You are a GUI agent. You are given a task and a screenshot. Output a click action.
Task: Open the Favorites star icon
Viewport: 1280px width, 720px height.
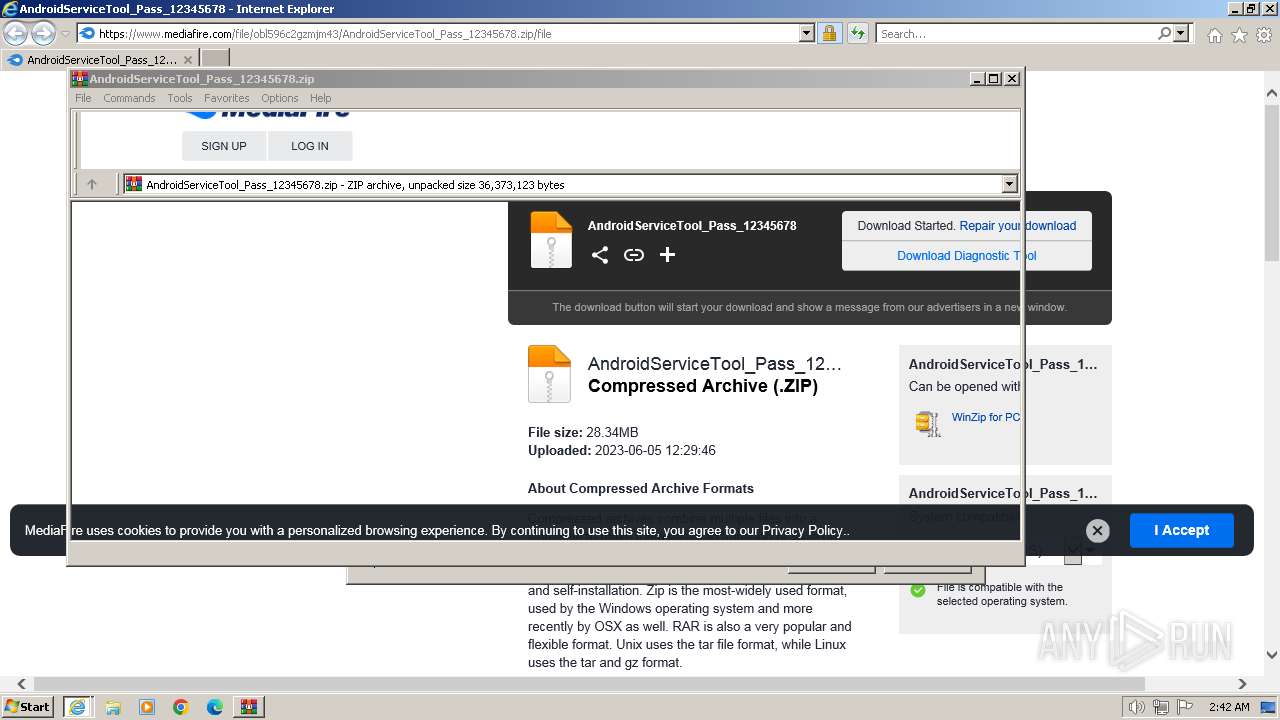pos(1239,35)
